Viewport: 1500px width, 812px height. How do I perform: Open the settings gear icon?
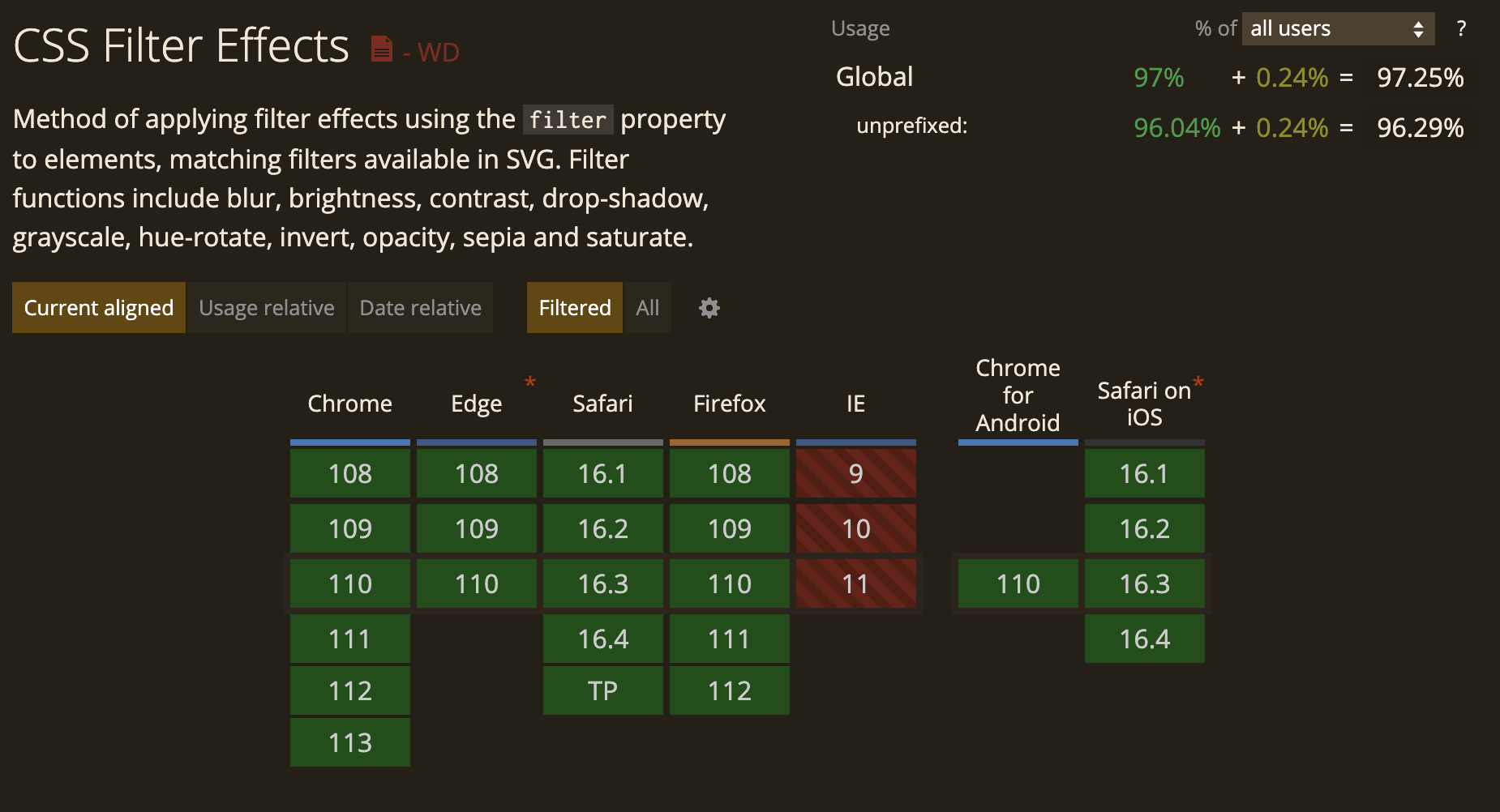tap(709, 308)
